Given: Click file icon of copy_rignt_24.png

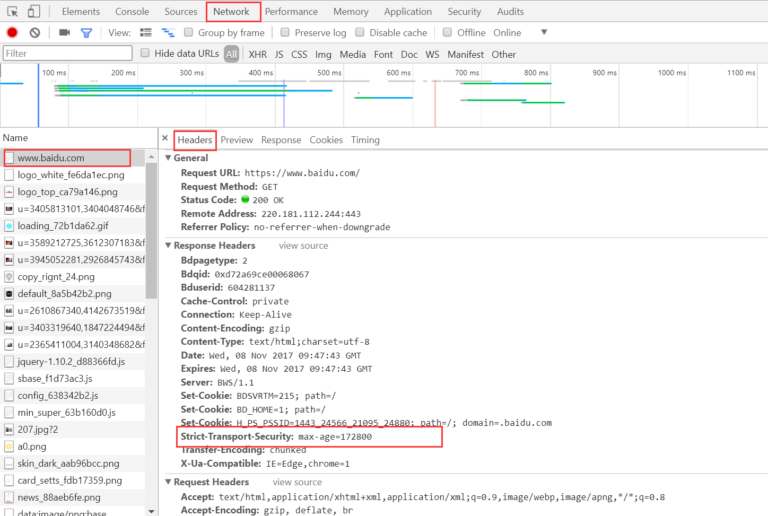Looking at the screenshot, I should point(9,277).
